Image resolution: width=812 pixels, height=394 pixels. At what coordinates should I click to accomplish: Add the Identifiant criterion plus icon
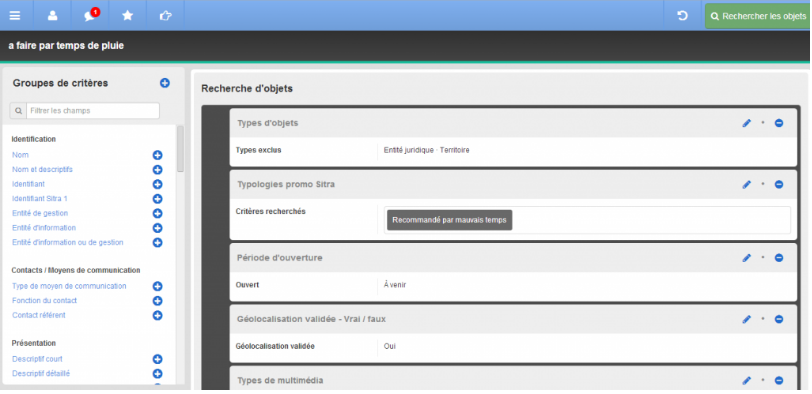pyautogui.click(x=157, y=184)
